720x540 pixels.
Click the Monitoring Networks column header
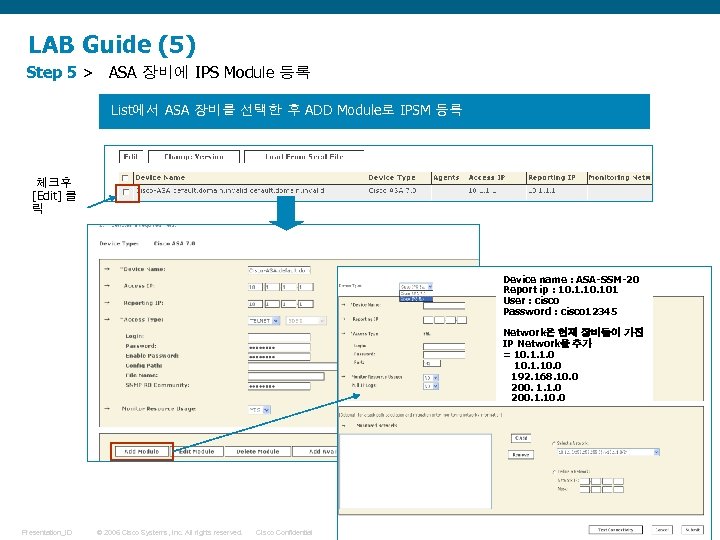(x=619, y=178)
